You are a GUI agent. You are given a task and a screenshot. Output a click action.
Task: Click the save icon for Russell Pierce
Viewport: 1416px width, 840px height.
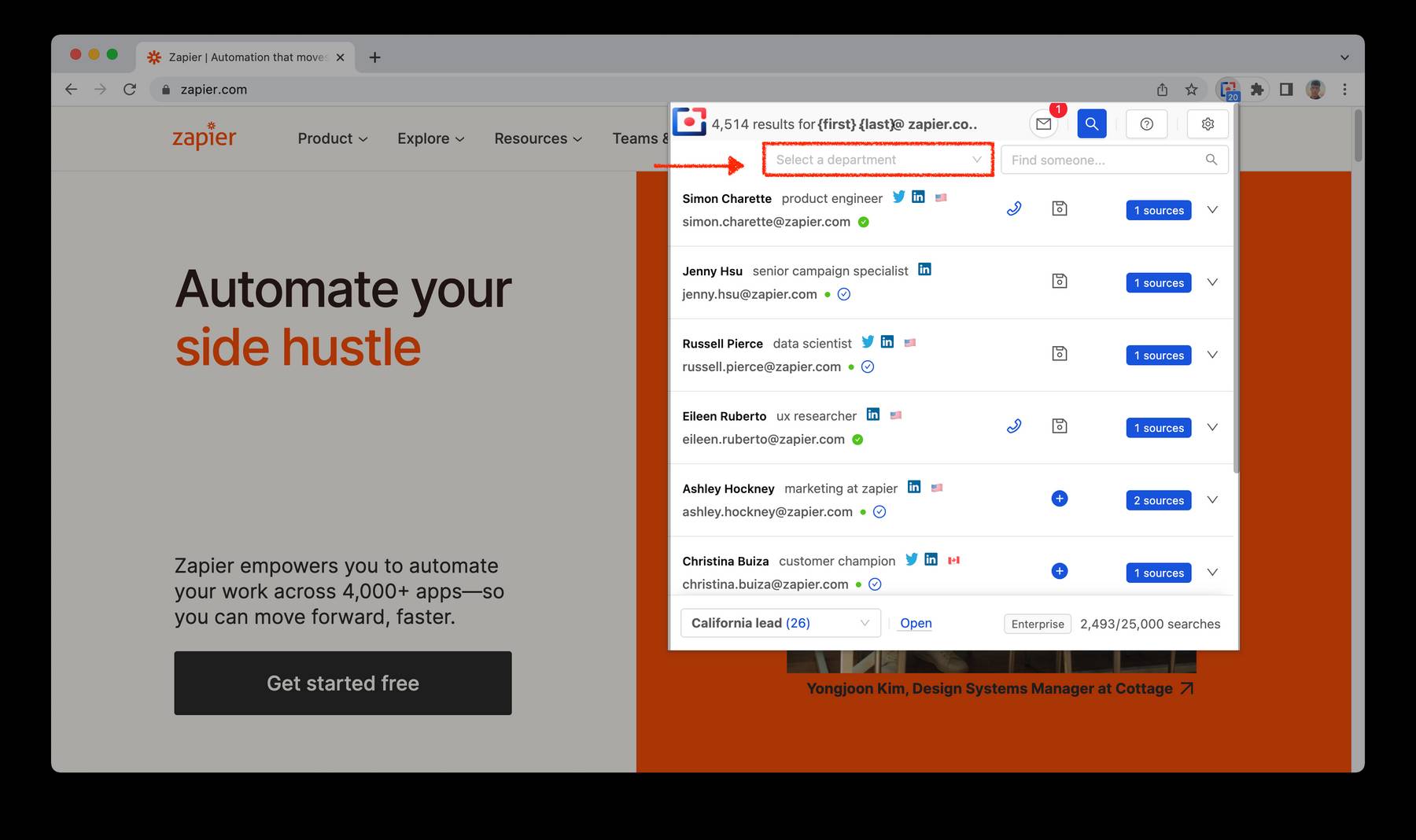pyautogui.click(x=1060, y=353)
